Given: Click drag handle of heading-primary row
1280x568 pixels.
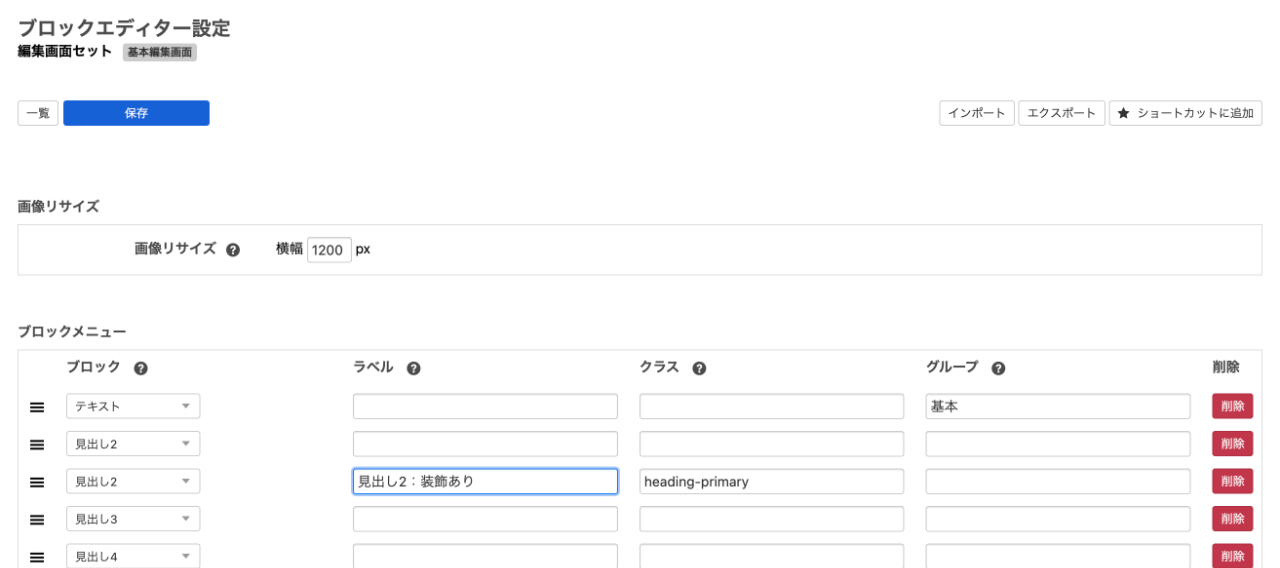Looking at the screenshot, I should 37,482.
